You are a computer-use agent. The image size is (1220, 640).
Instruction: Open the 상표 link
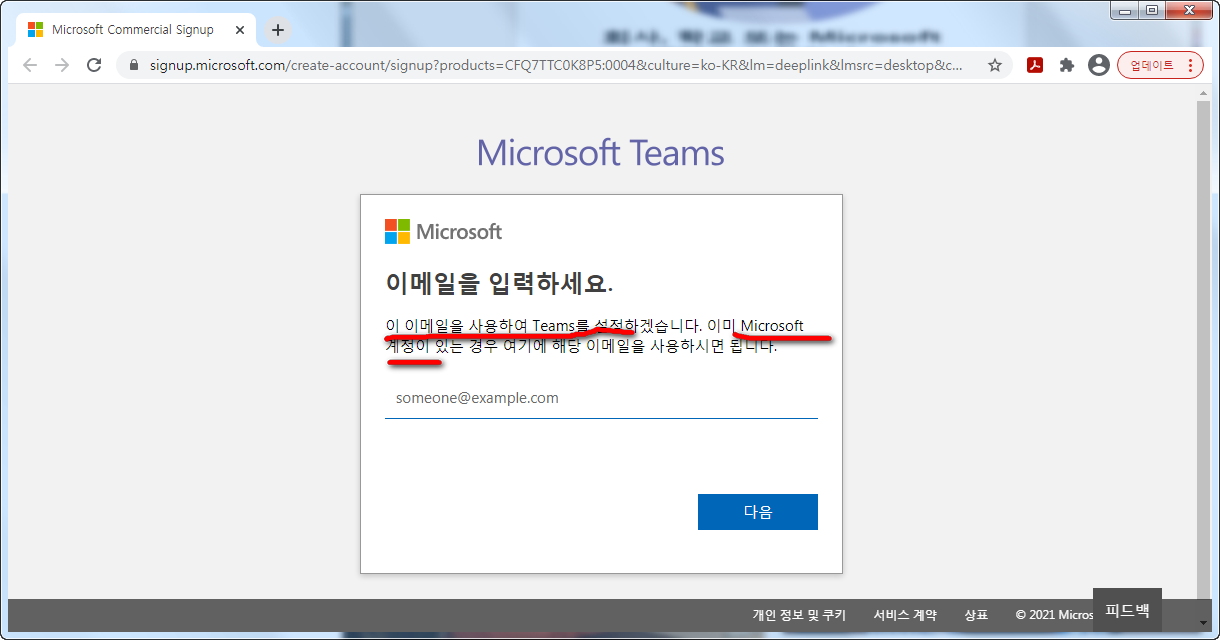976,615
